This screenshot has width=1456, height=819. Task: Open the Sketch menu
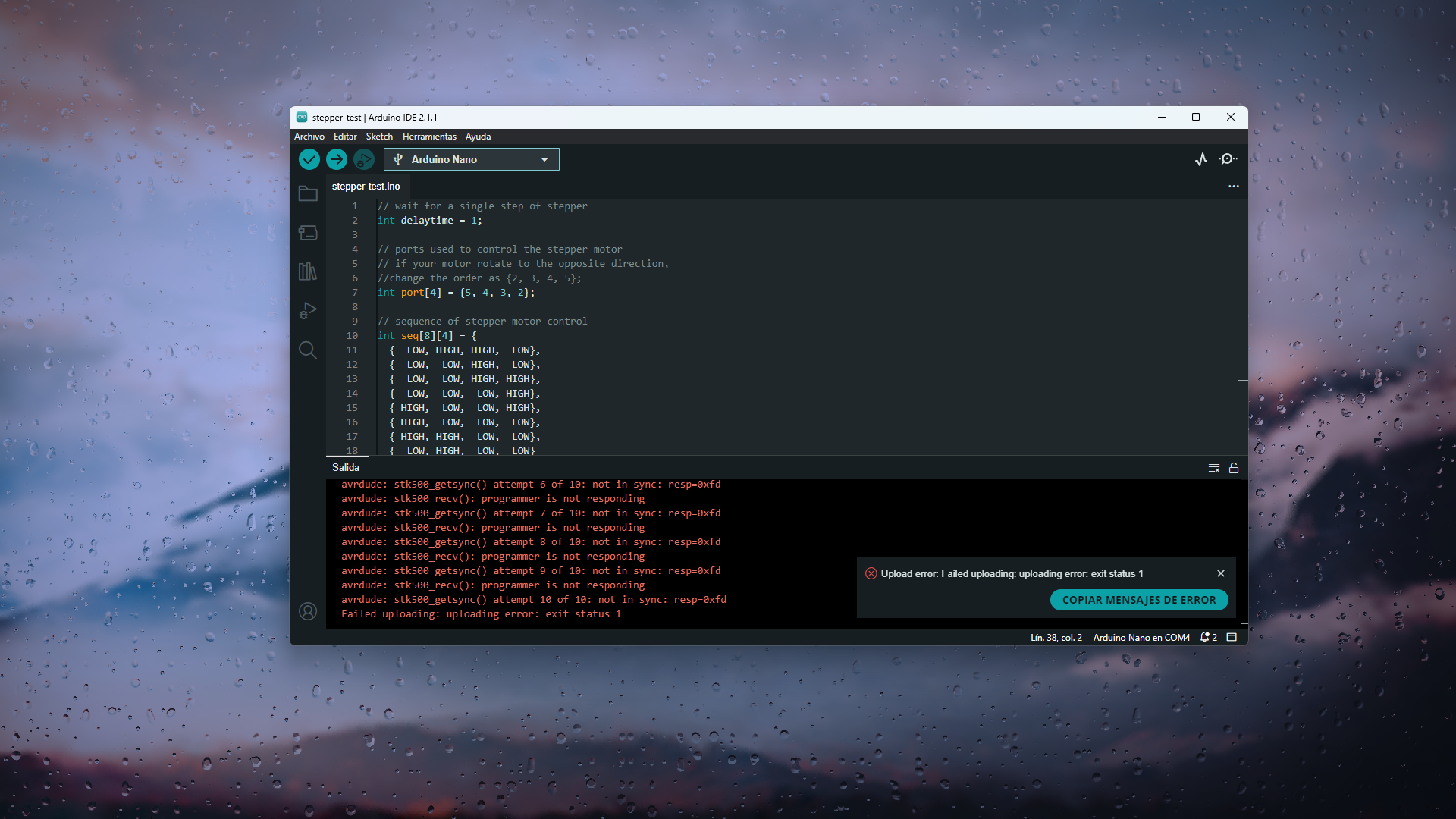click(x=379, y=136)
